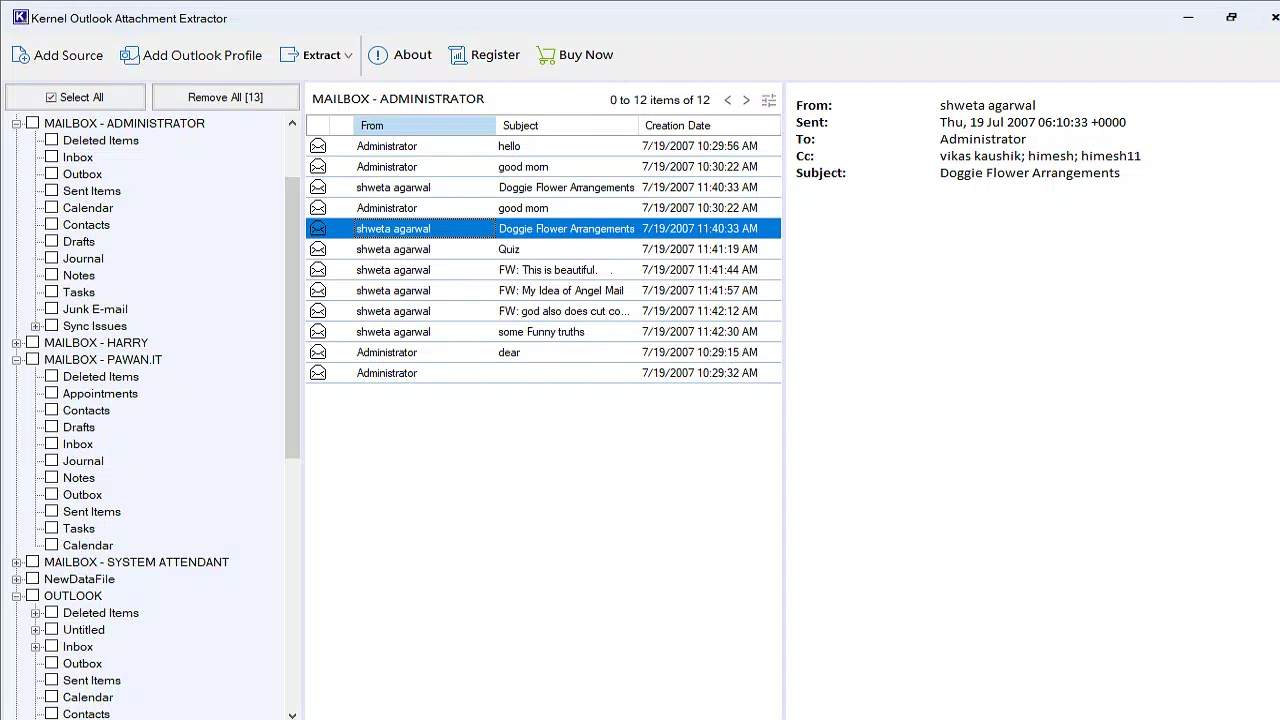Open the email with subject Quiz

pyautogui.click(x=543, y=249)
